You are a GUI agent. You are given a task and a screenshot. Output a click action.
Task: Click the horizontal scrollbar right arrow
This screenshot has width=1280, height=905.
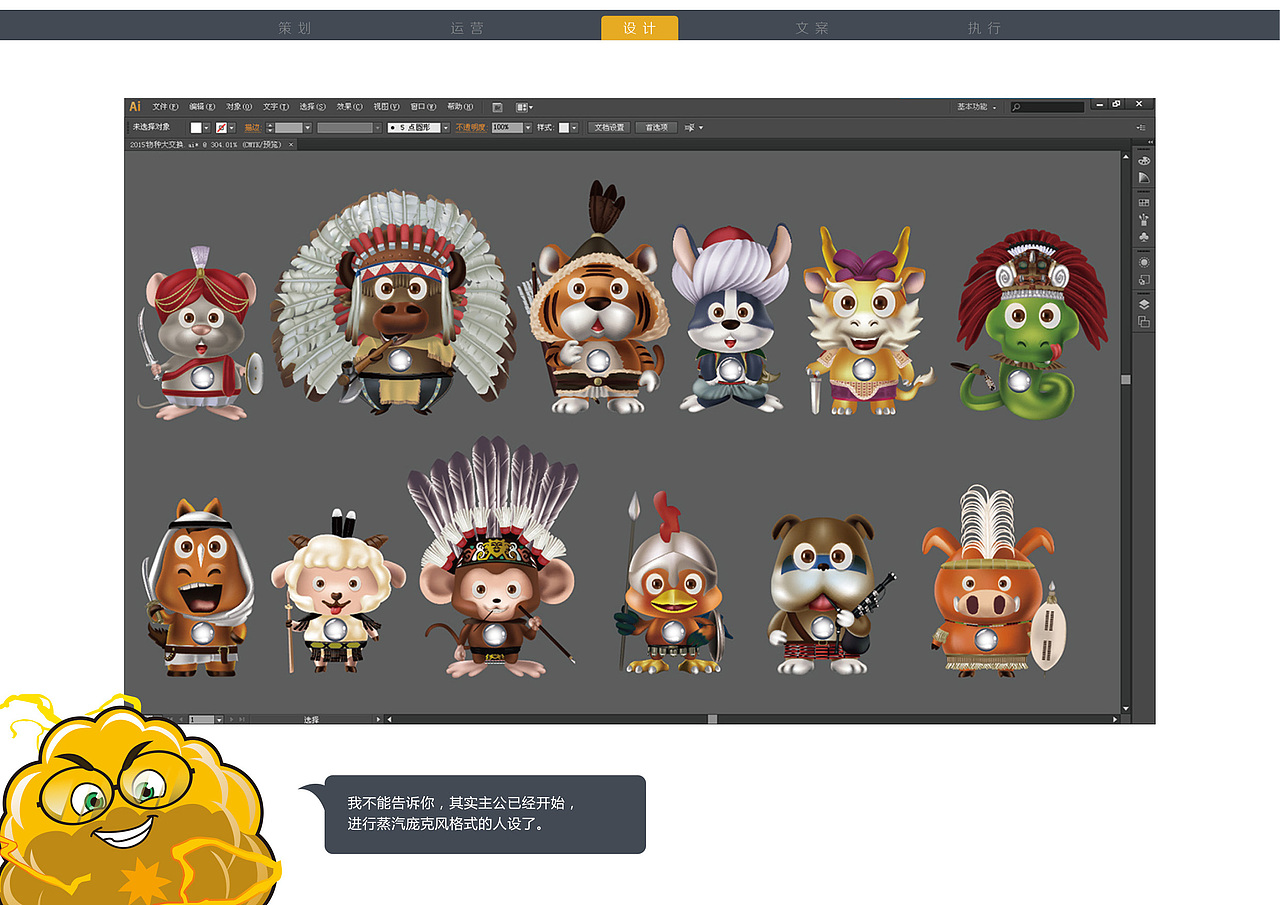click(x=1114, y=719)
